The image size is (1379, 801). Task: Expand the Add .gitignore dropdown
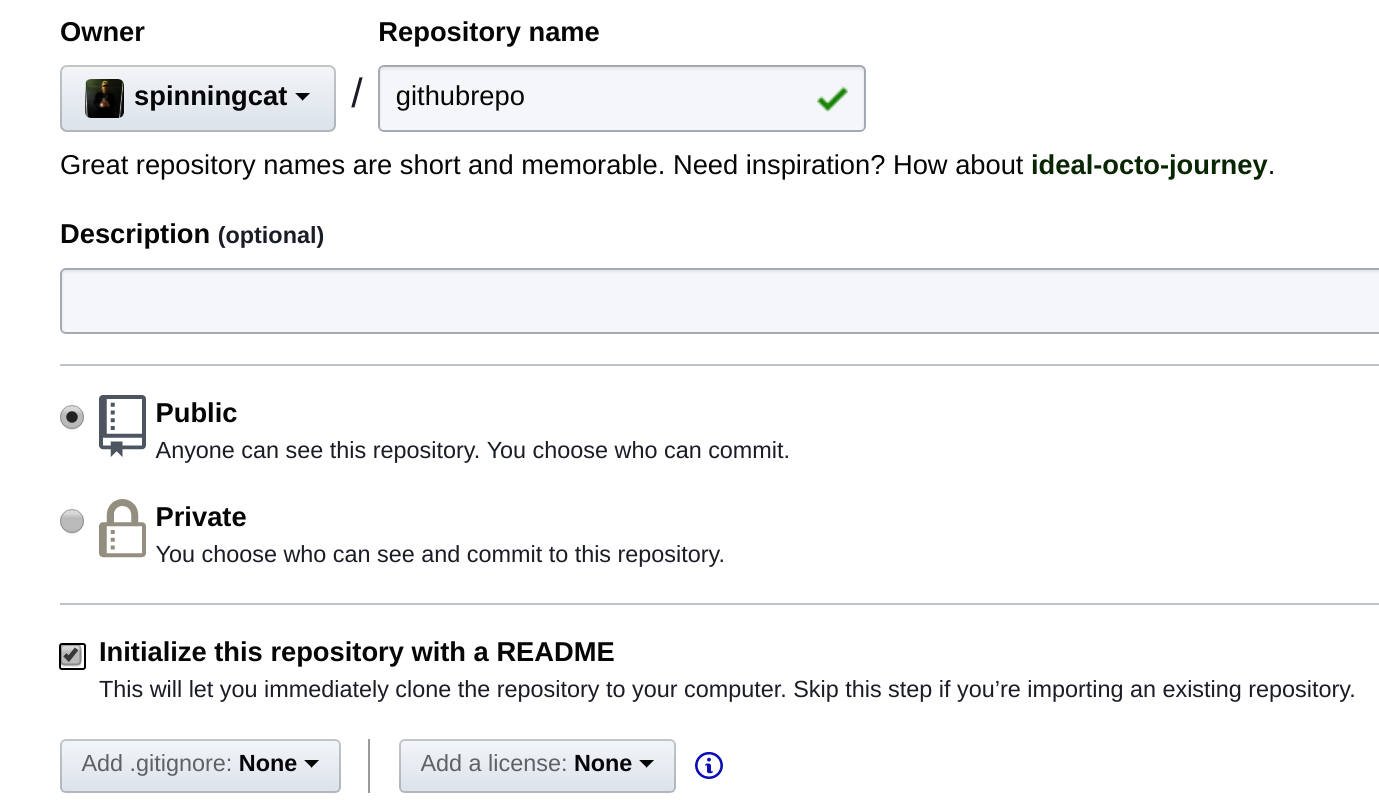pyautogui.click(x=200, y=765)
